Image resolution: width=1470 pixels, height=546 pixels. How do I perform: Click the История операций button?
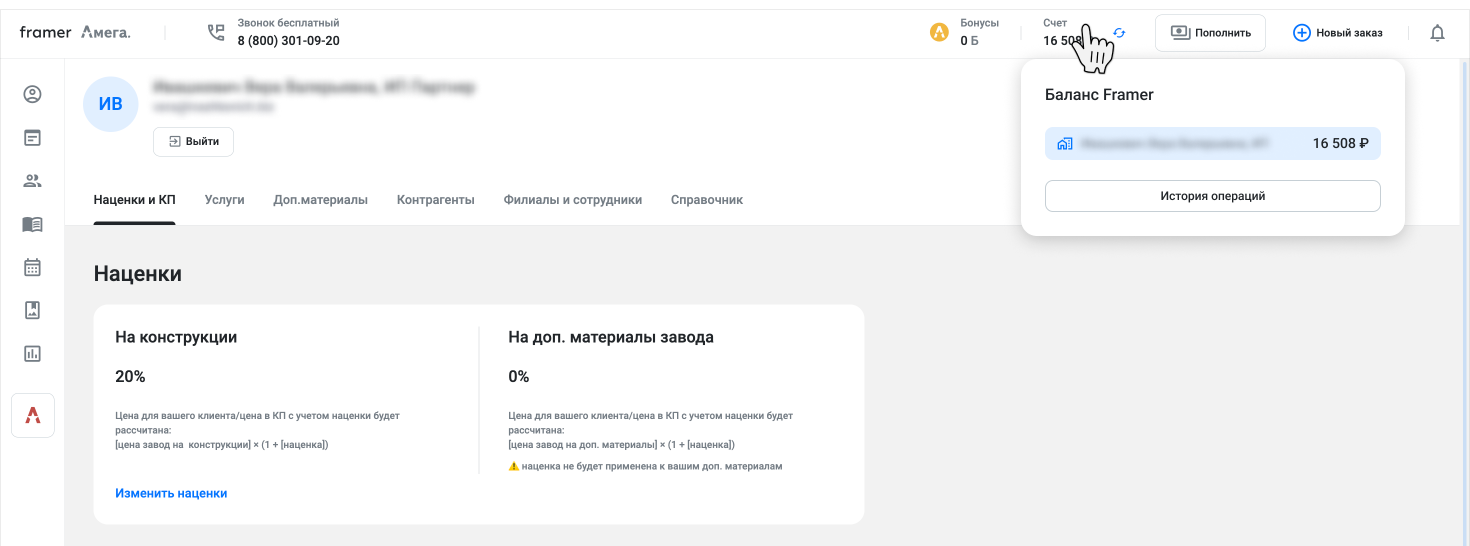tap(1212, 196)
